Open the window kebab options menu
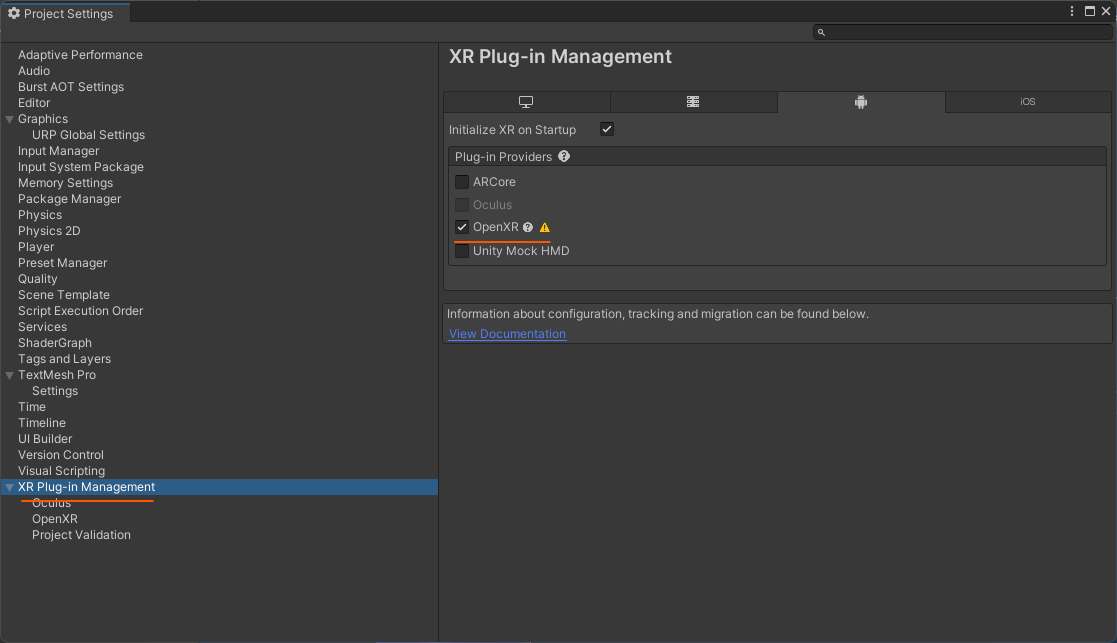This screenshot has width=1117, height=643. coord(1071,11)
